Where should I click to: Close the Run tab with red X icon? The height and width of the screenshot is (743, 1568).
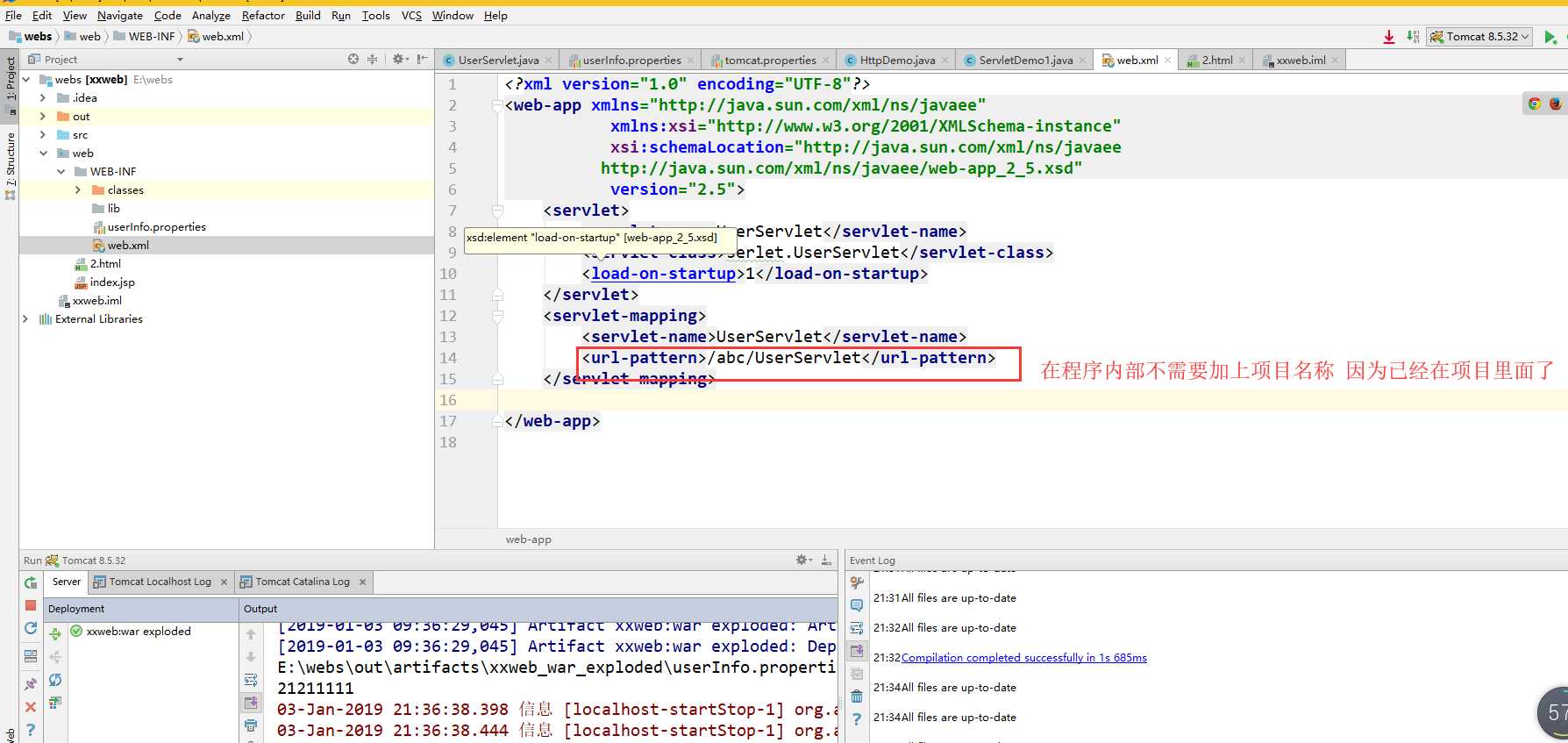(31, 706)
